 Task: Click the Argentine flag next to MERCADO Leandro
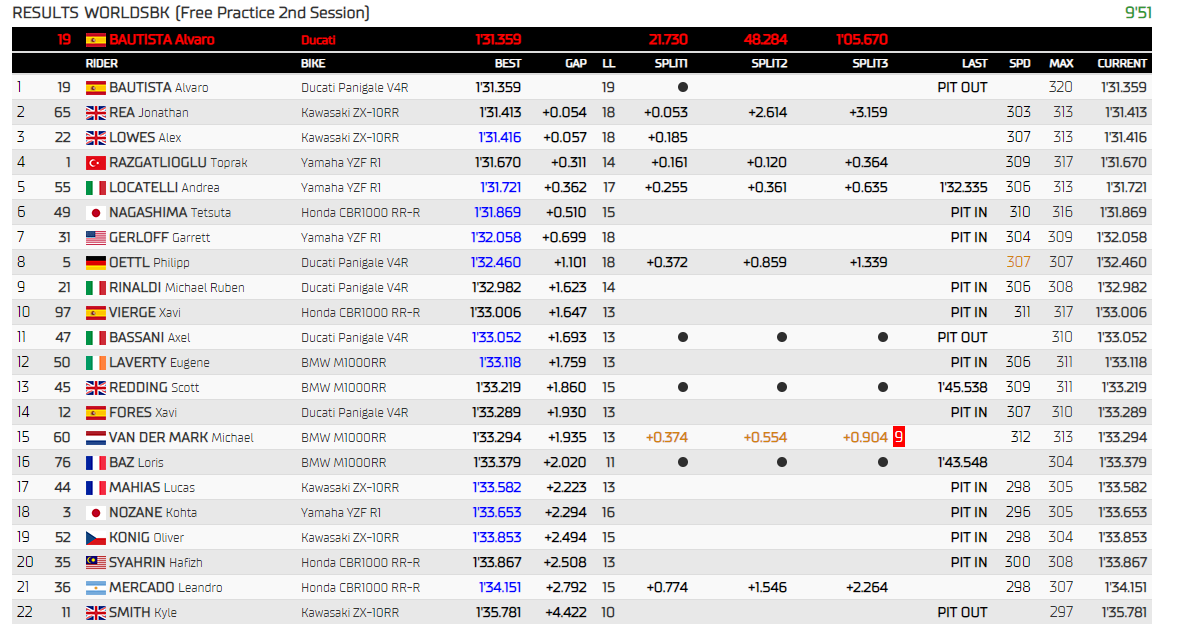pos(95,587)
